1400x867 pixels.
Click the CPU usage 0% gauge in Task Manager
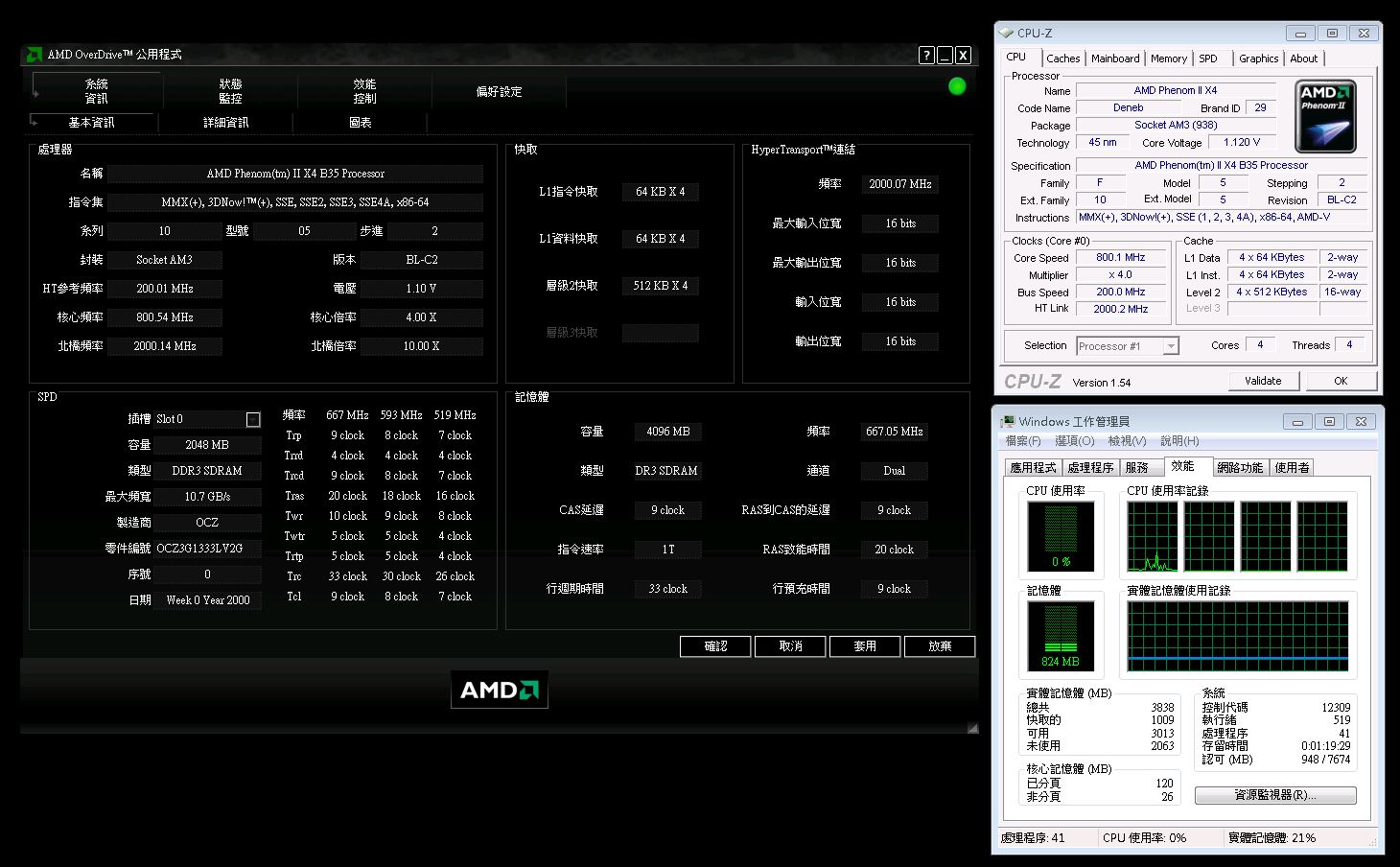[x=1061, y=536]
